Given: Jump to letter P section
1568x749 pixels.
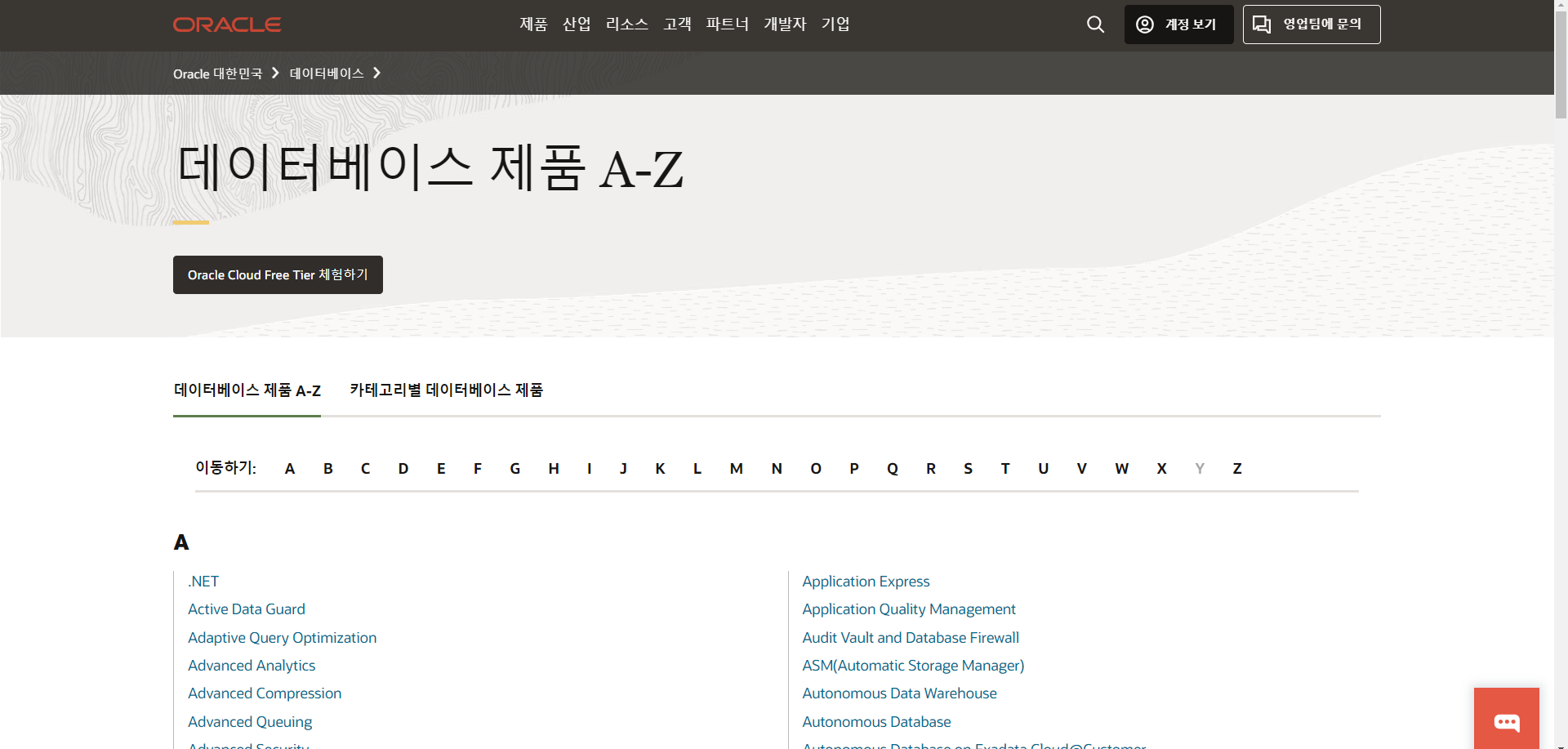Looking at the screenshot, I should click(x=854, y=468).
